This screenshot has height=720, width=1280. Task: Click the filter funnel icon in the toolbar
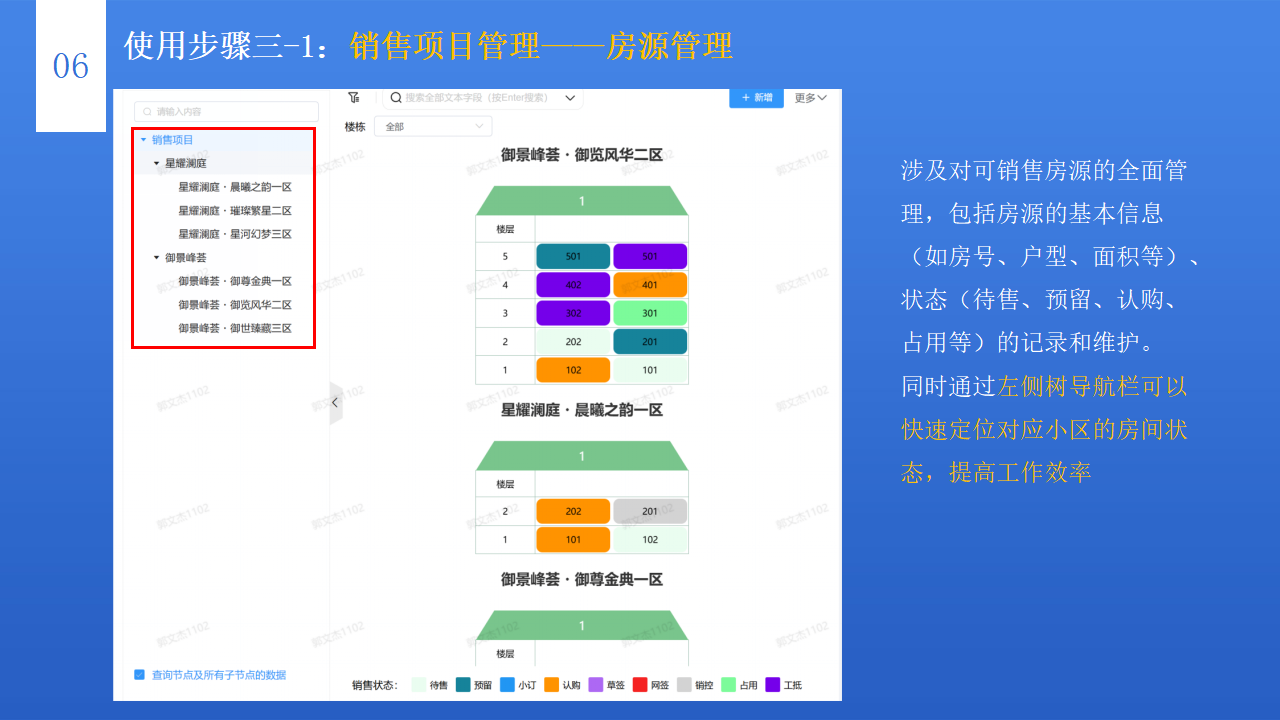pyautogui.click(x=353, y=97)
